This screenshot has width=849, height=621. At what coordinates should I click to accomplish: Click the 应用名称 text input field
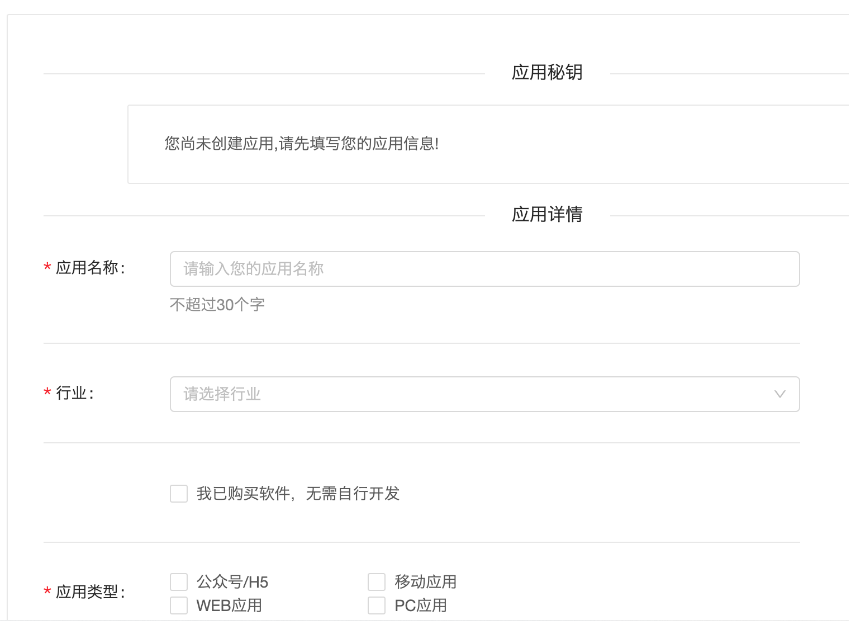coord(484,269)
